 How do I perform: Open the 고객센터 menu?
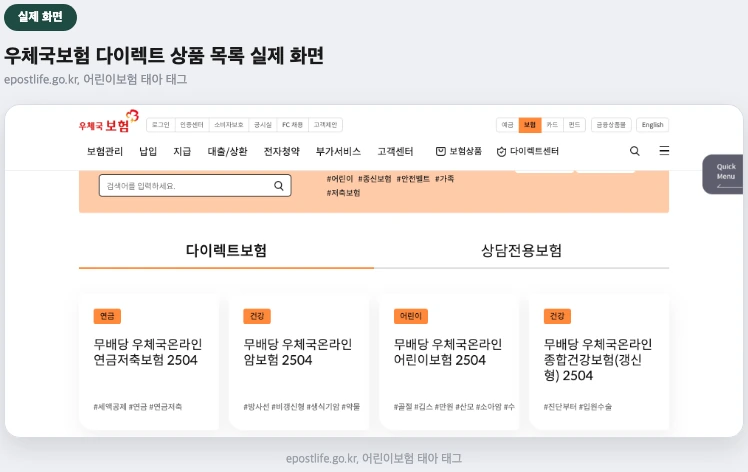point(395,151)
